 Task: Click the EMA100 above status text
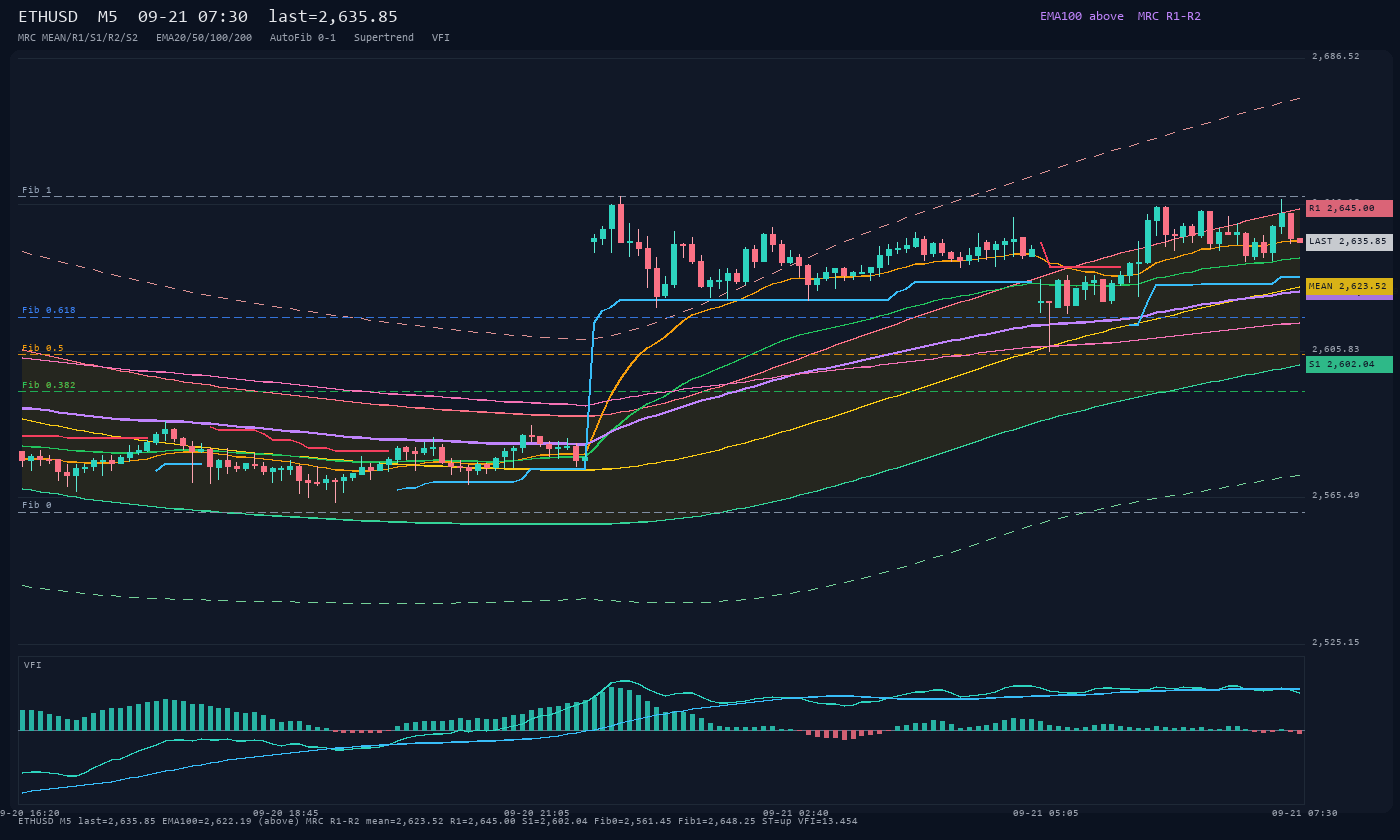1082,16
